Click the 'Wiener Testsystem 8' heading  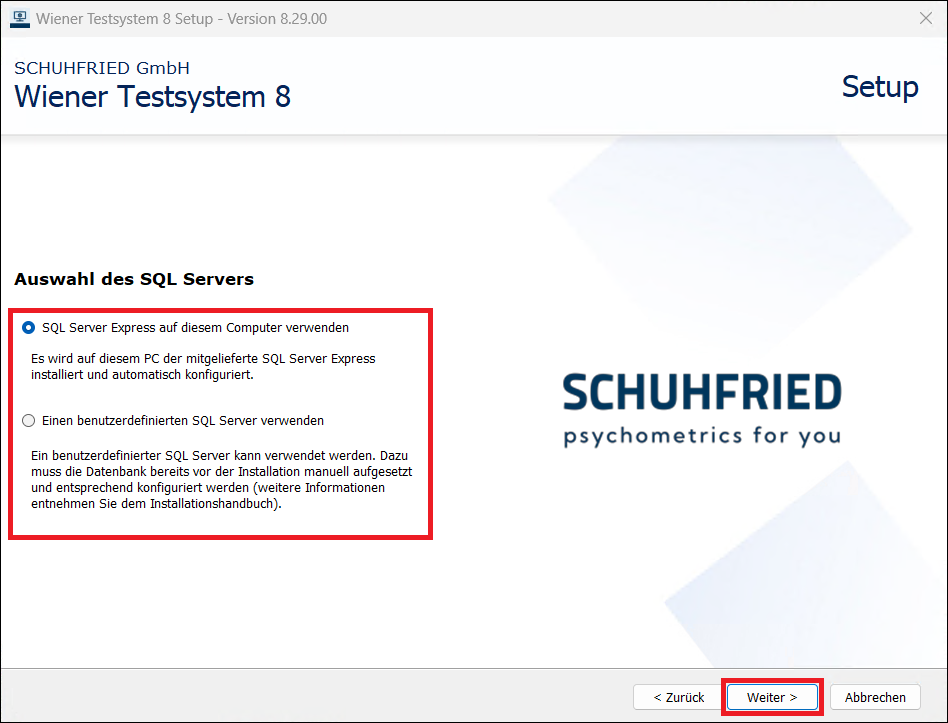(x=151, y=97)
